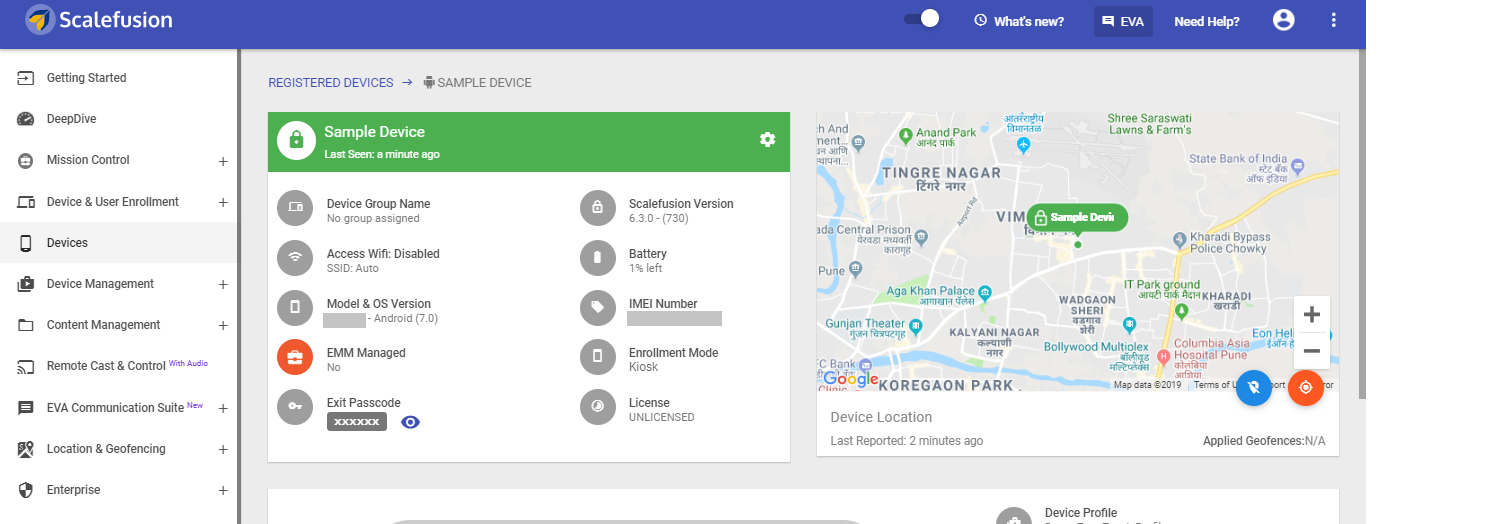Open the EVA chat button
The width and height of the screenshot is (1506, 524).
[x=1123, y=21]
